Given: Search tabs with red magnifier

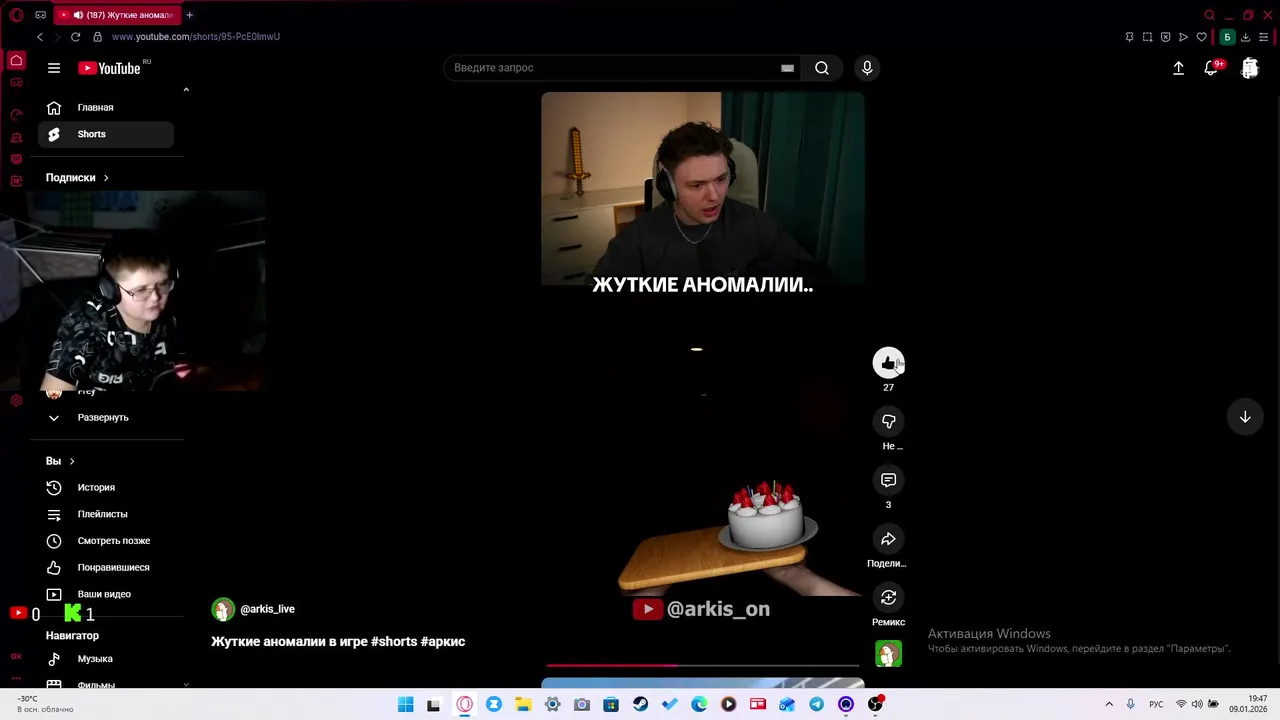Looking at the screenshot, I should pyautogui.click(x=1209, y=15).
